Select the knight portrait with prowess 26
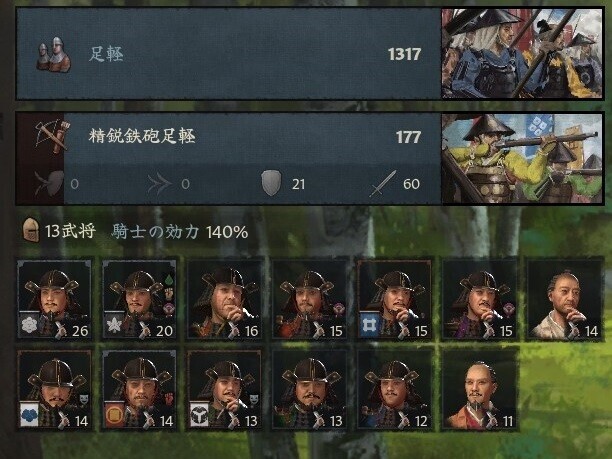Image resolution: width=612 pixels, height=459 pixels. 55,299
